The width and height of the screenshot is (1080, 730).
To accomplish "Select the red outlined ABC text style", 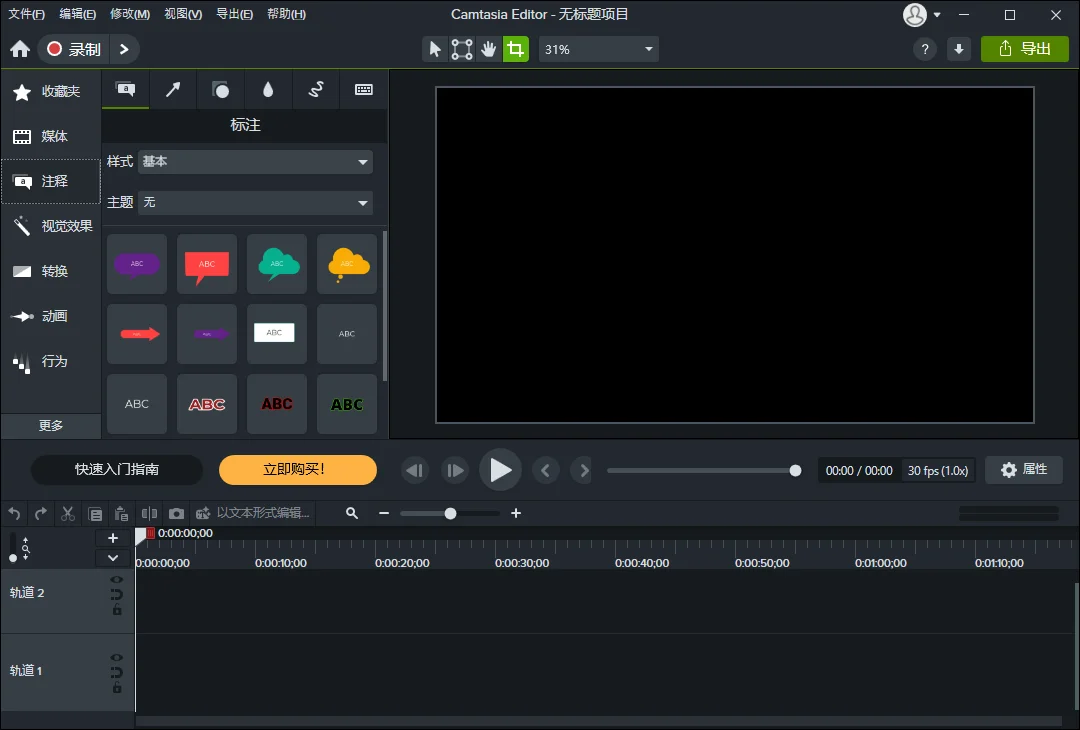I will point(207,404).
